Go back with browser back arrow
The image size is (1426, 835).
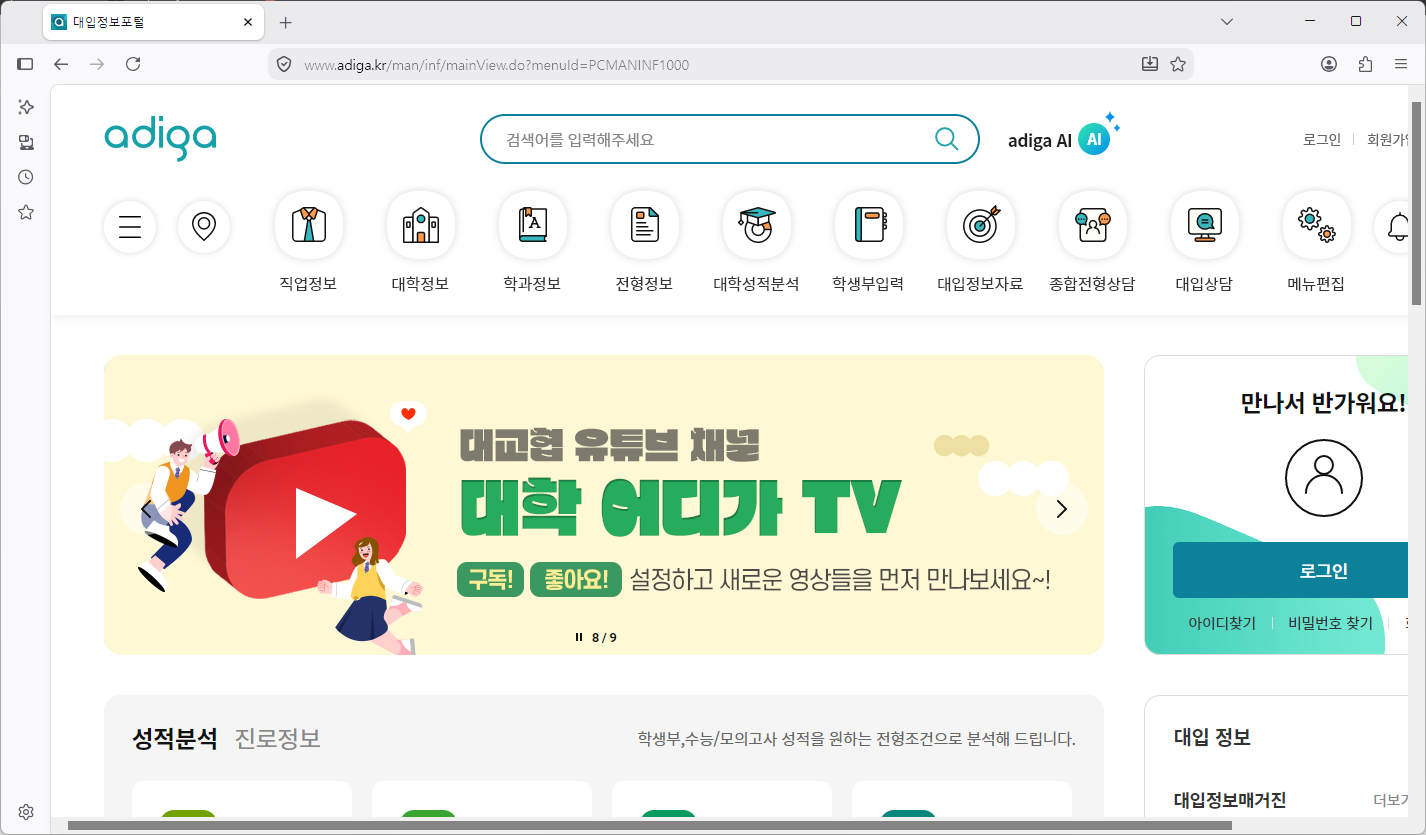point(61,64)
